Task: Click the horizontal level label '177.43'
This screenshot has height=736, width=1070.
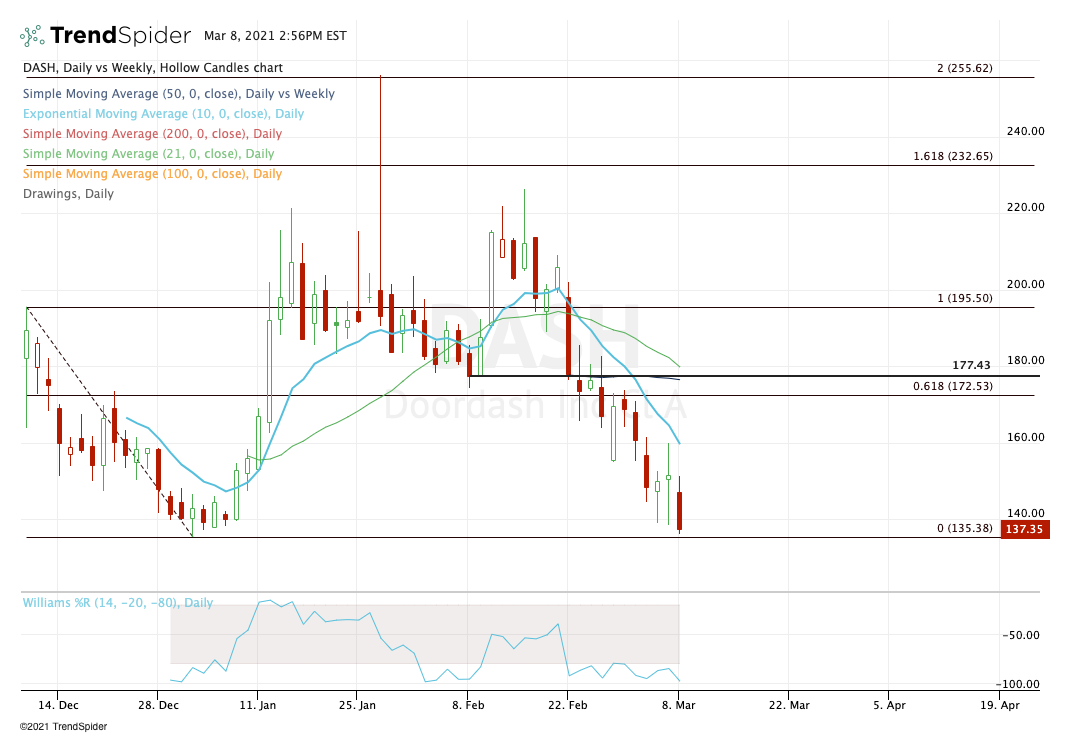Action: click(x=971, y=366)
